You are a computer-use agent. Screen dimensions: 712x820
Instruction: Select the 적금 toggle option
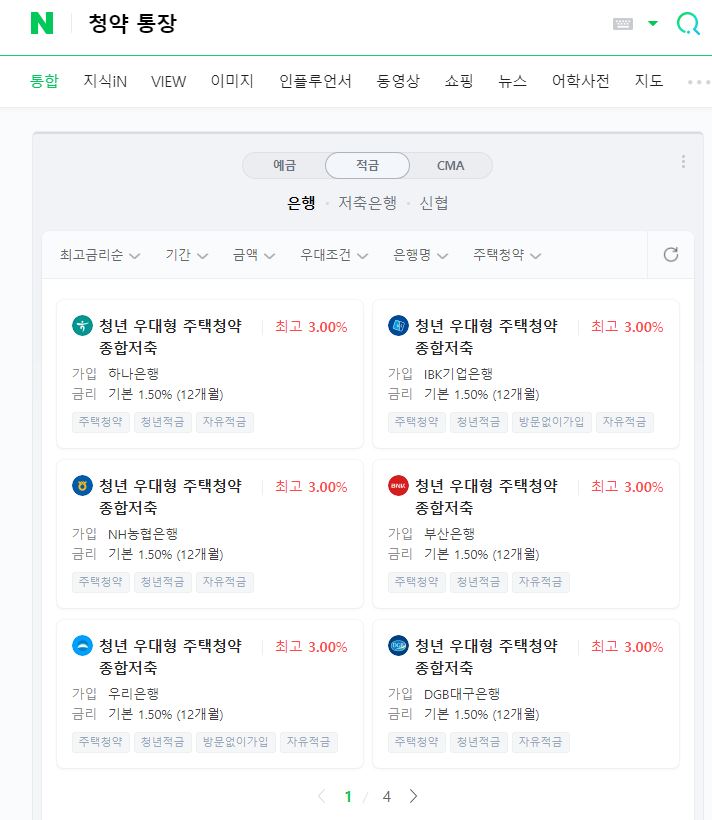[367, 166]
